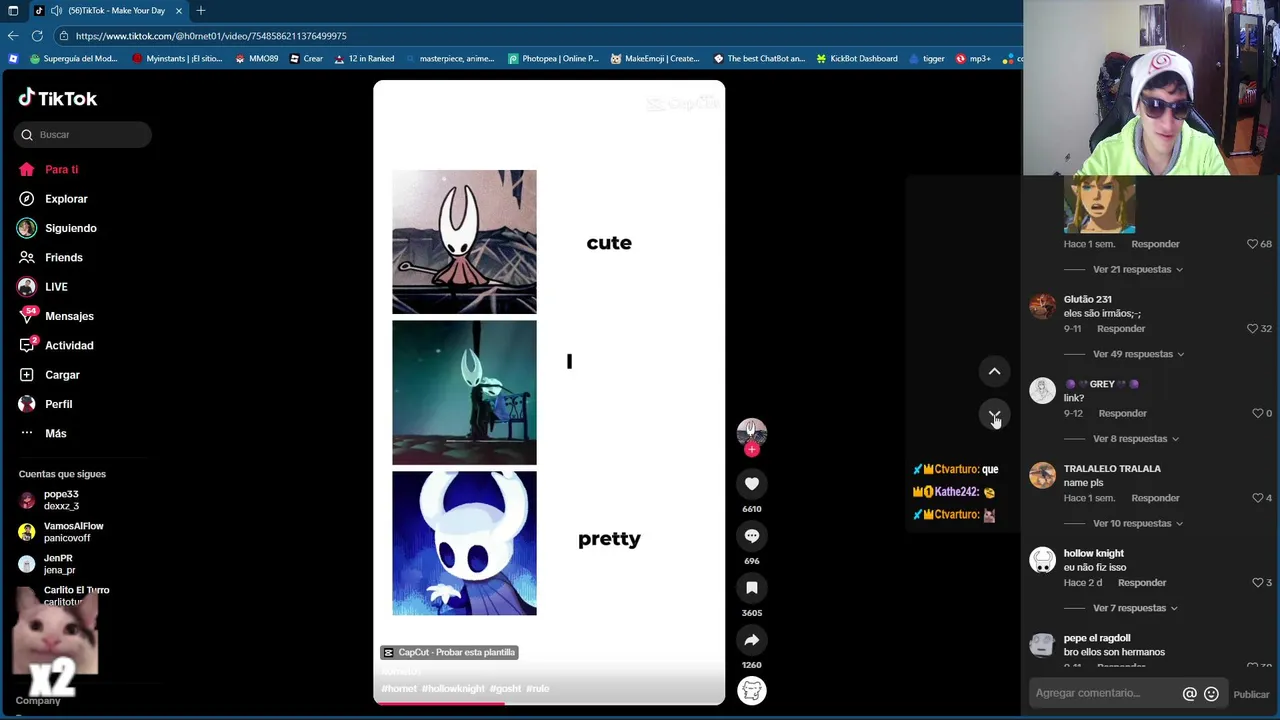Open the CapCut Probar esta plantilla link
The width and height of the screenshot is (1280, 720).
pyautogui.click(x=449, y=652)
